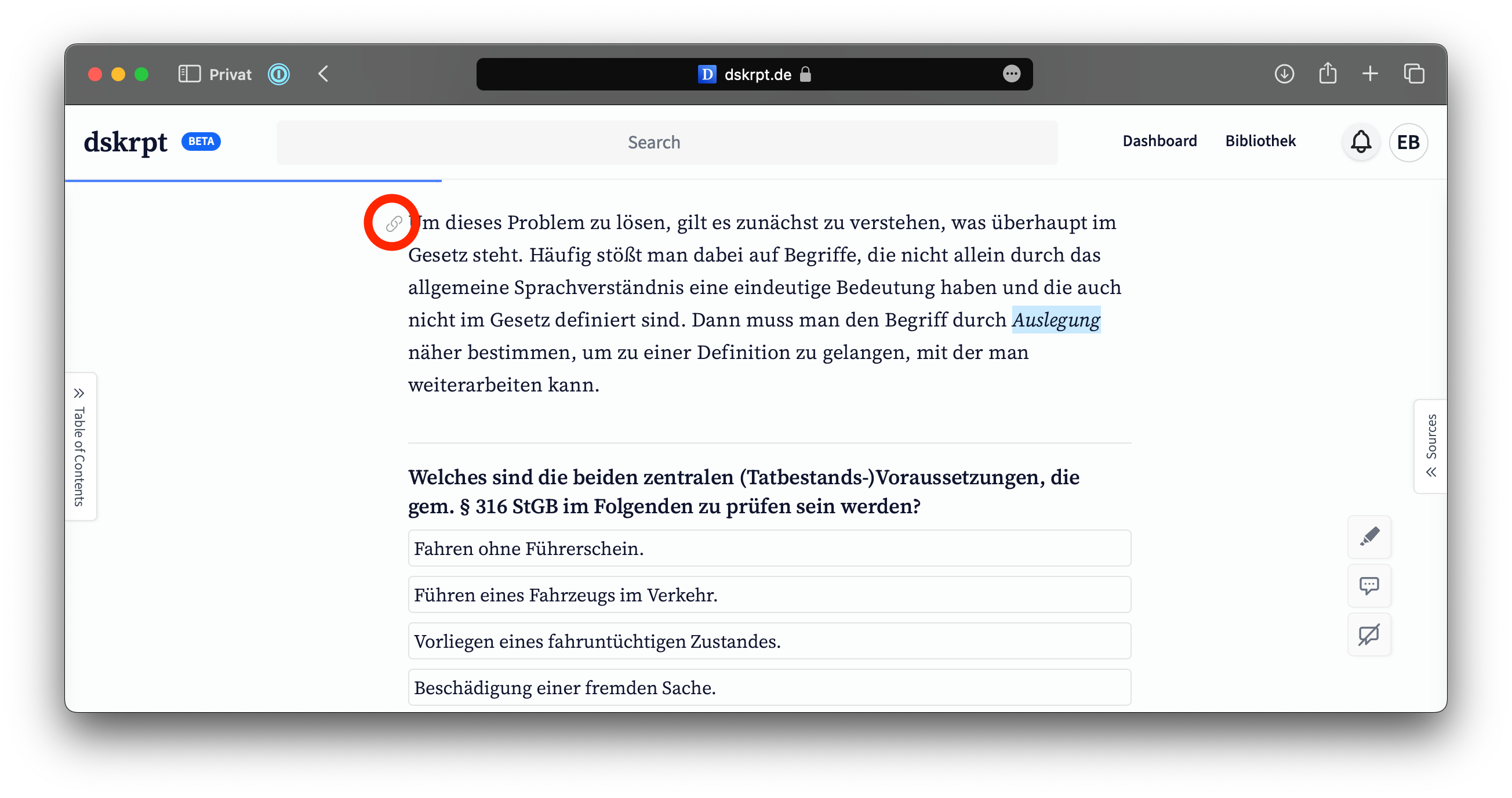The image size is (1512, 798).
Task: Open the EB user avatar menu
Action: pos(1408,142)
